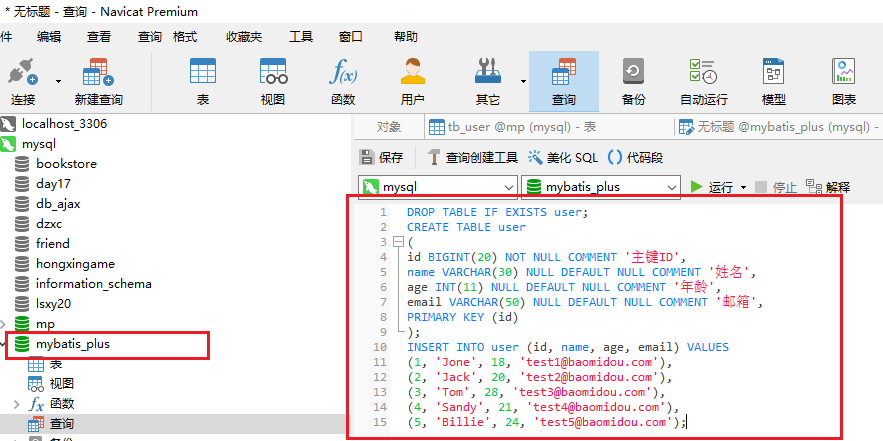Viewport: 883px width, 441px height.
Task: Open the 窗口 menu
Action: coord(351,37)
